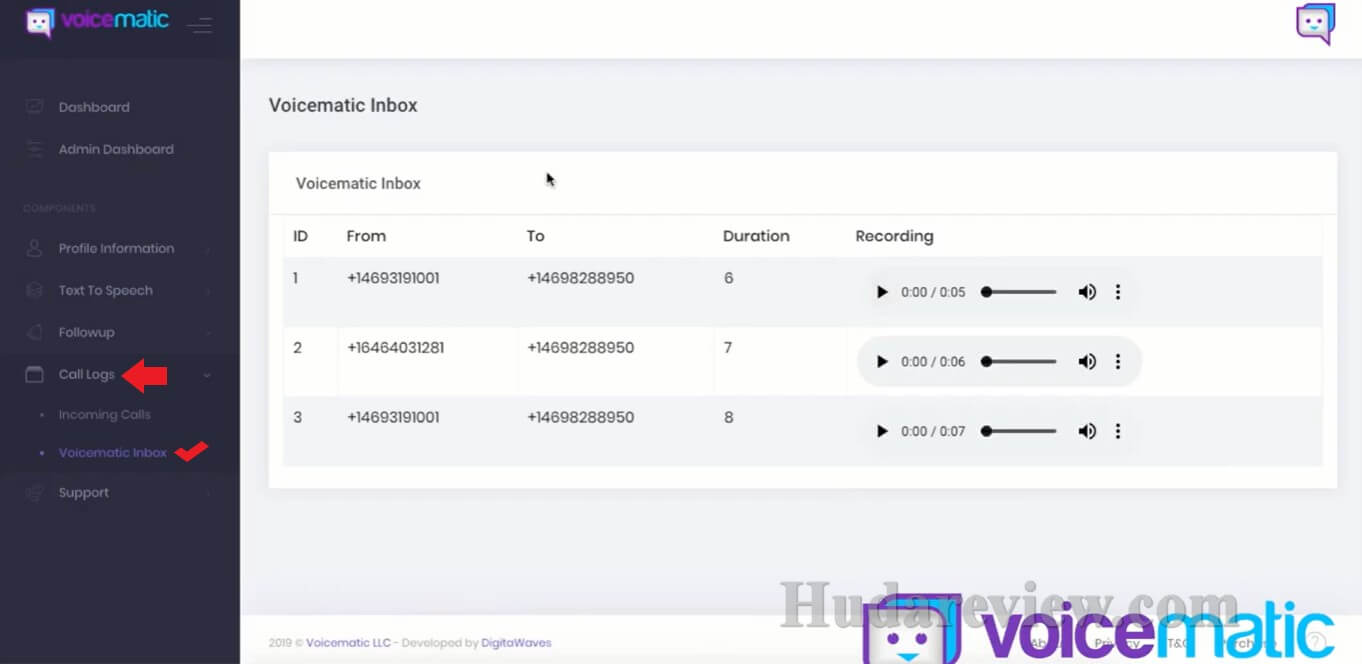1362x664 pixels.
Task: Collapse the Call Logs menu
Action: (87, 374)
